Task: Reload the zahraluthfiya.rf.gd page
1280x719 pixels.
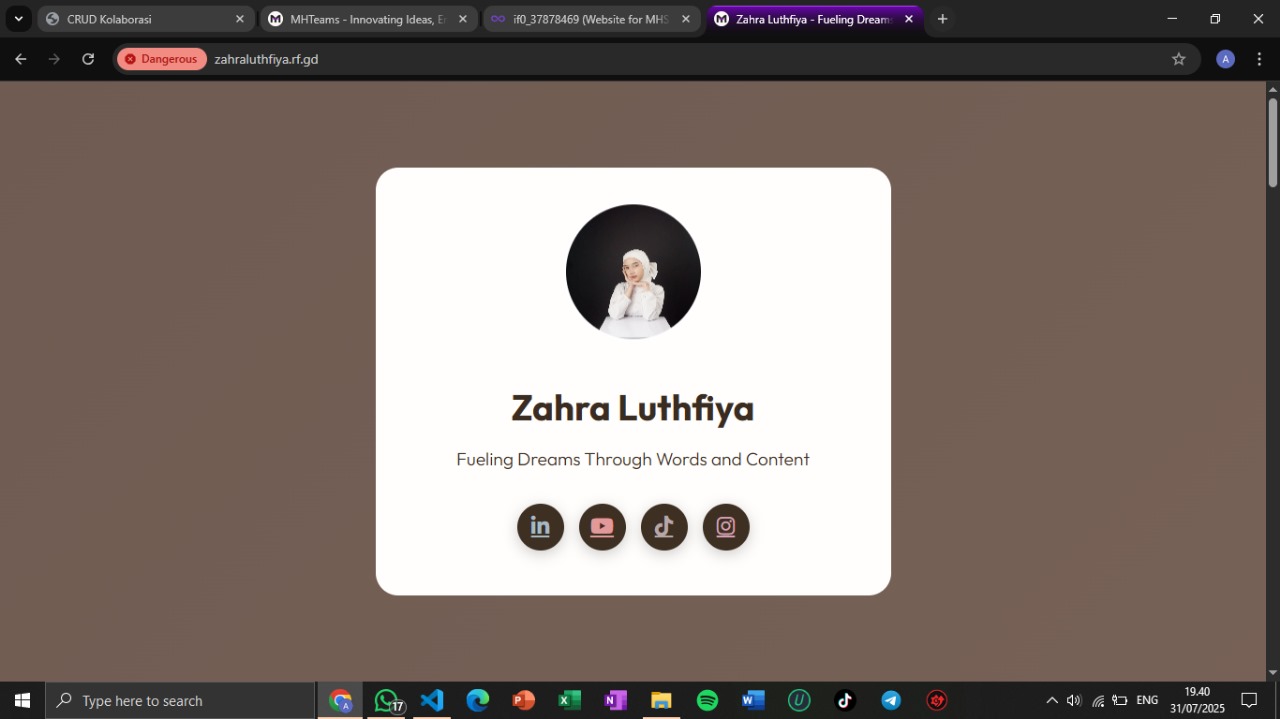Action: [88, 59]
